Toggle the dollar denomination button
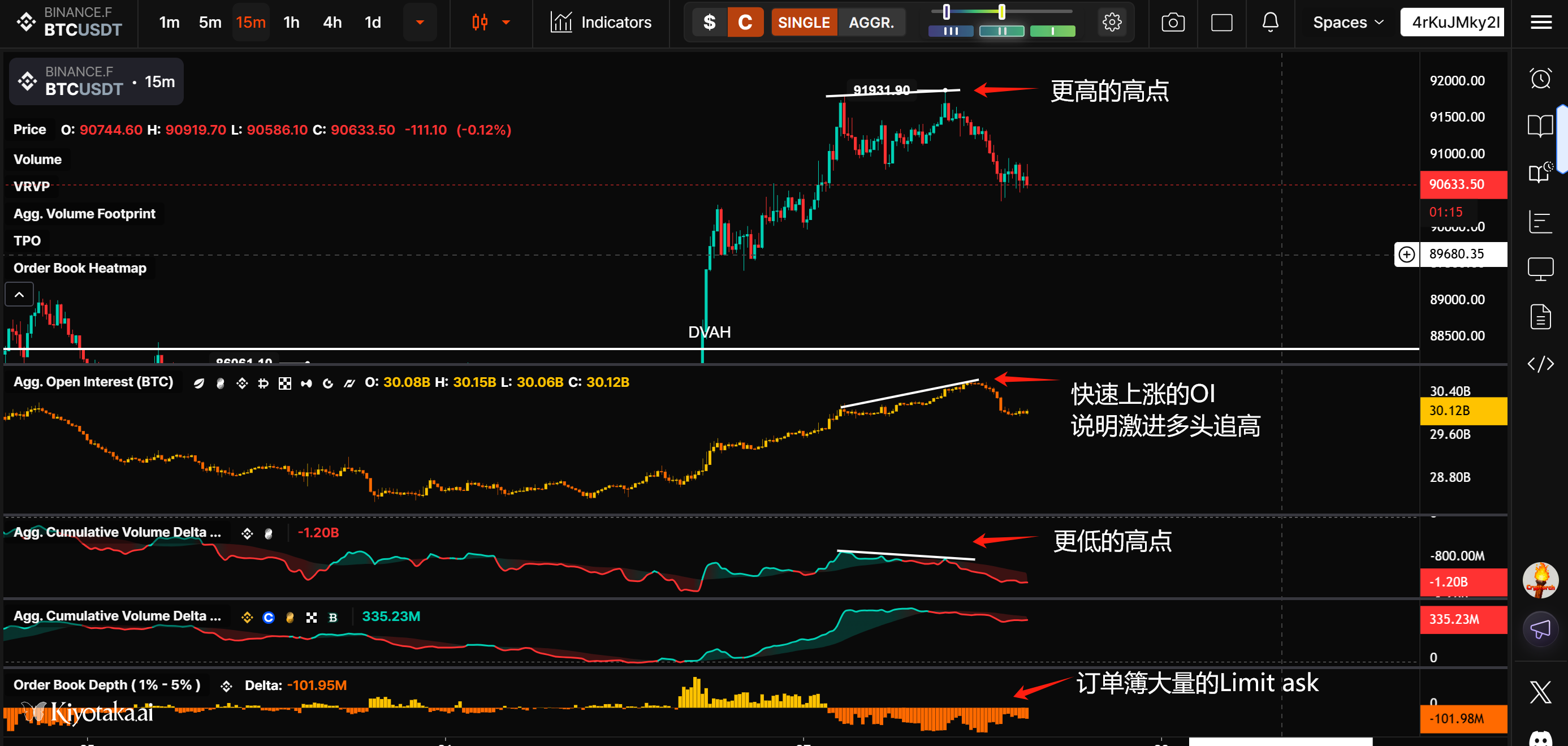Screen dimensions: 1568x746 point(709,23)
